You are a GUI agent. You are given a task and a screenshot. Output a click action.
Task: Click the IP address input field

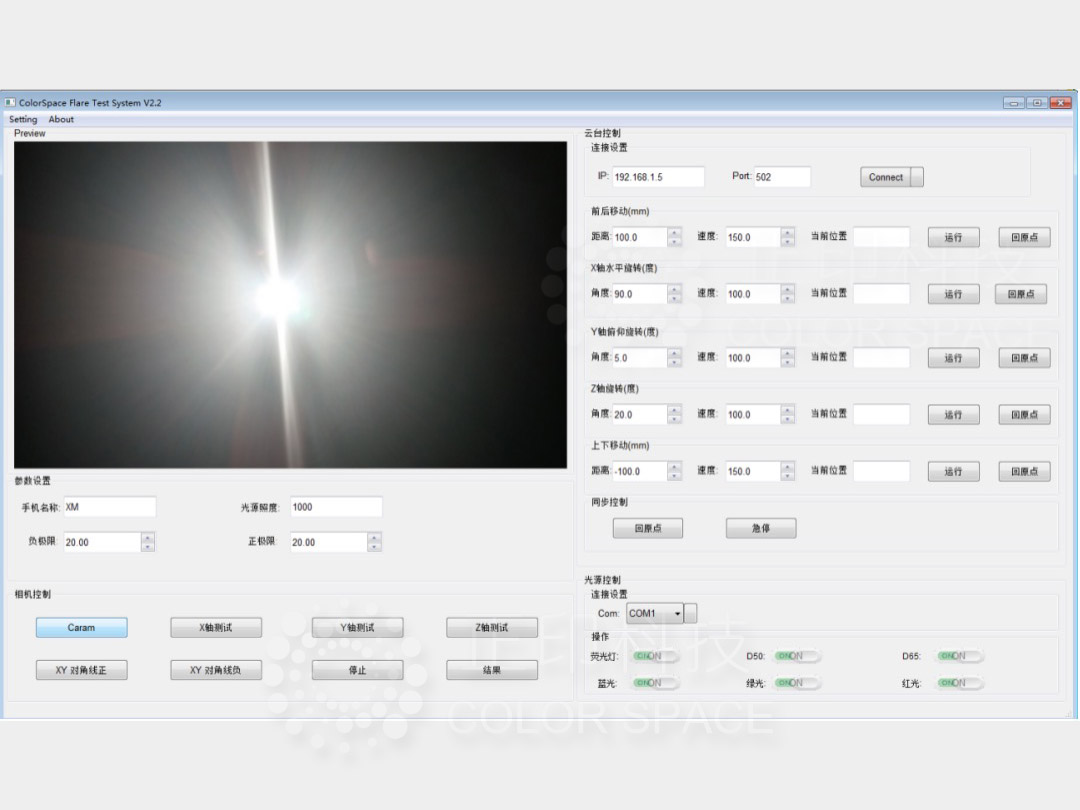(x=657, y=177)
